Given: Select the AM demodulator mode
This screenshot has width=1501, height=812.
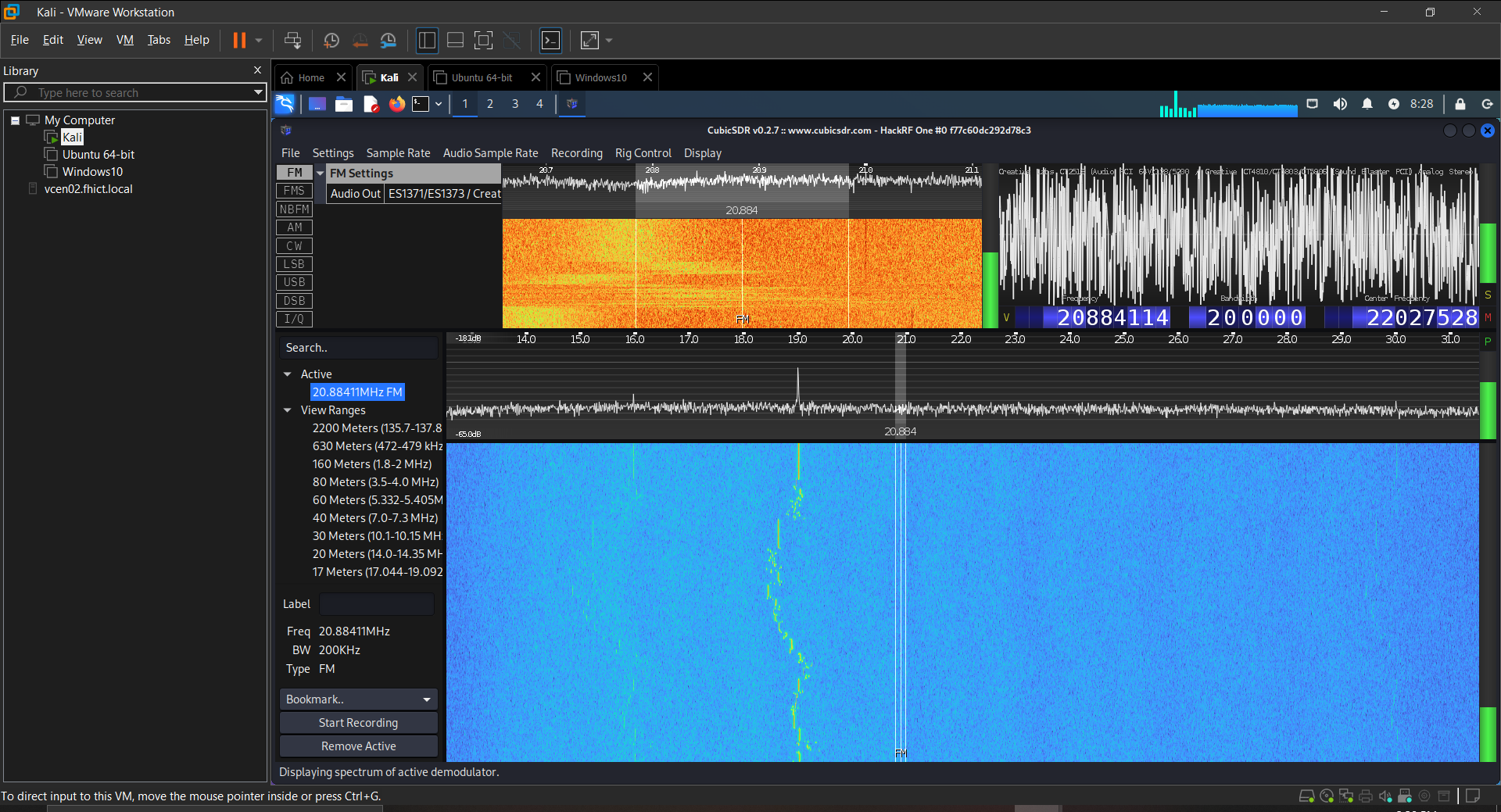Looking at the screenshot, I should point(294,227).
